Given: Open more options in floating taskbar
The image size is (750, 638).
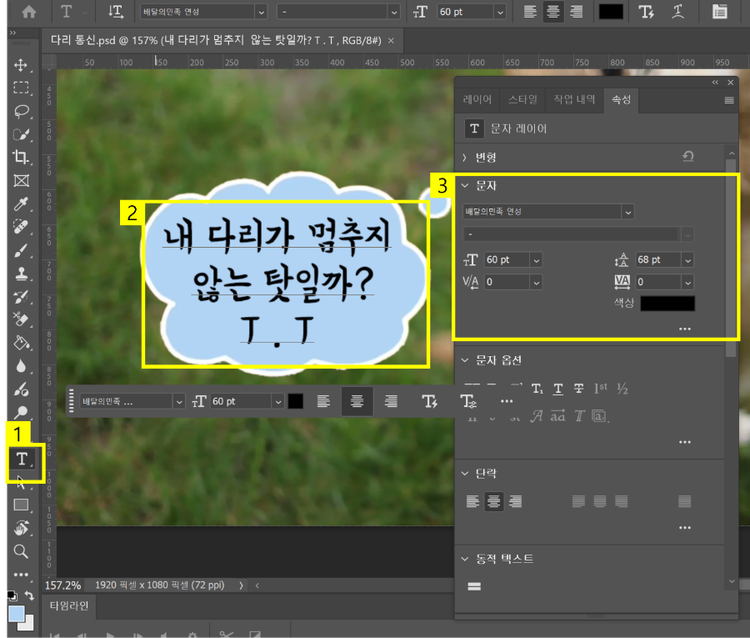Looking at the screenshot, I should 507,401.
